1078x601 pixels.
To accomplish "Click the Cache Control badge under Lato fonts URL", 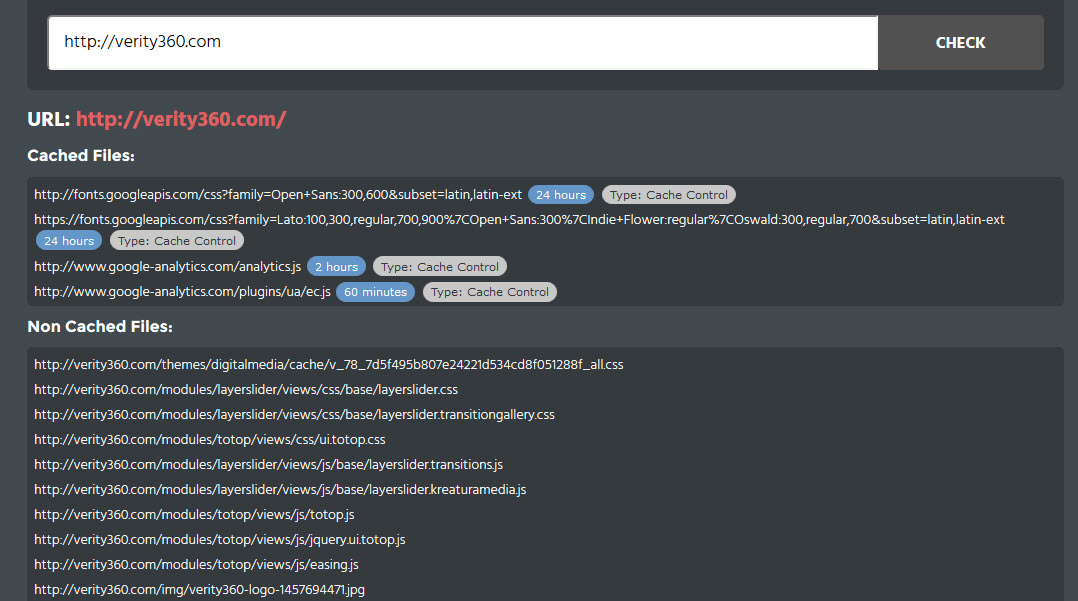I will [x=177, y=241].
